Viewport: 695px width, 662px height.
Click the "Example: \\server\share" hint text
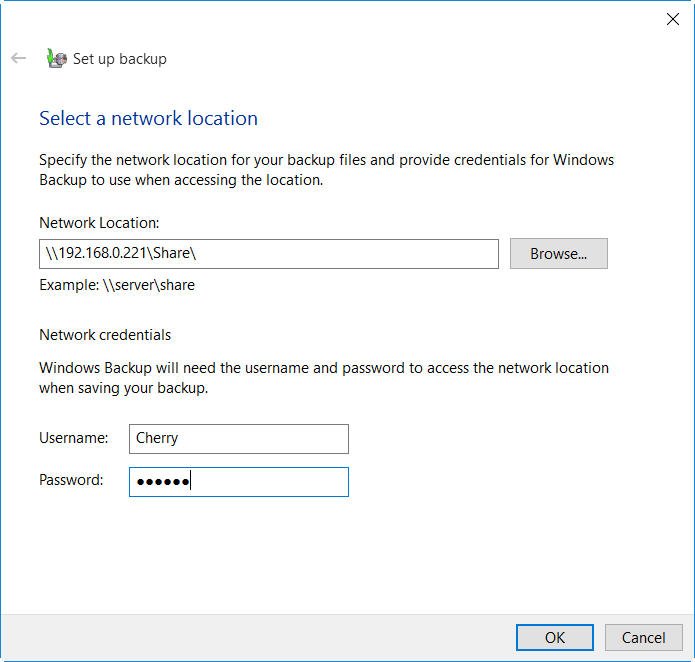pyautogui.click(x=117, y=285)
